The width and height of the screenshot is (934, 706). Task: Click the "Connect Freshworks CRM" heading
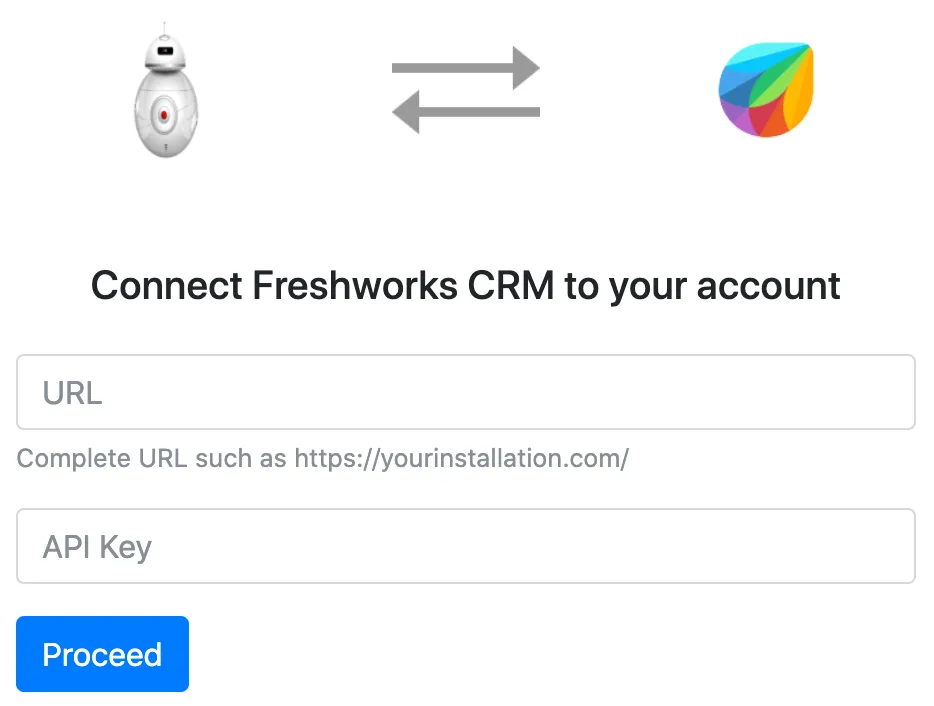[322, 285]
